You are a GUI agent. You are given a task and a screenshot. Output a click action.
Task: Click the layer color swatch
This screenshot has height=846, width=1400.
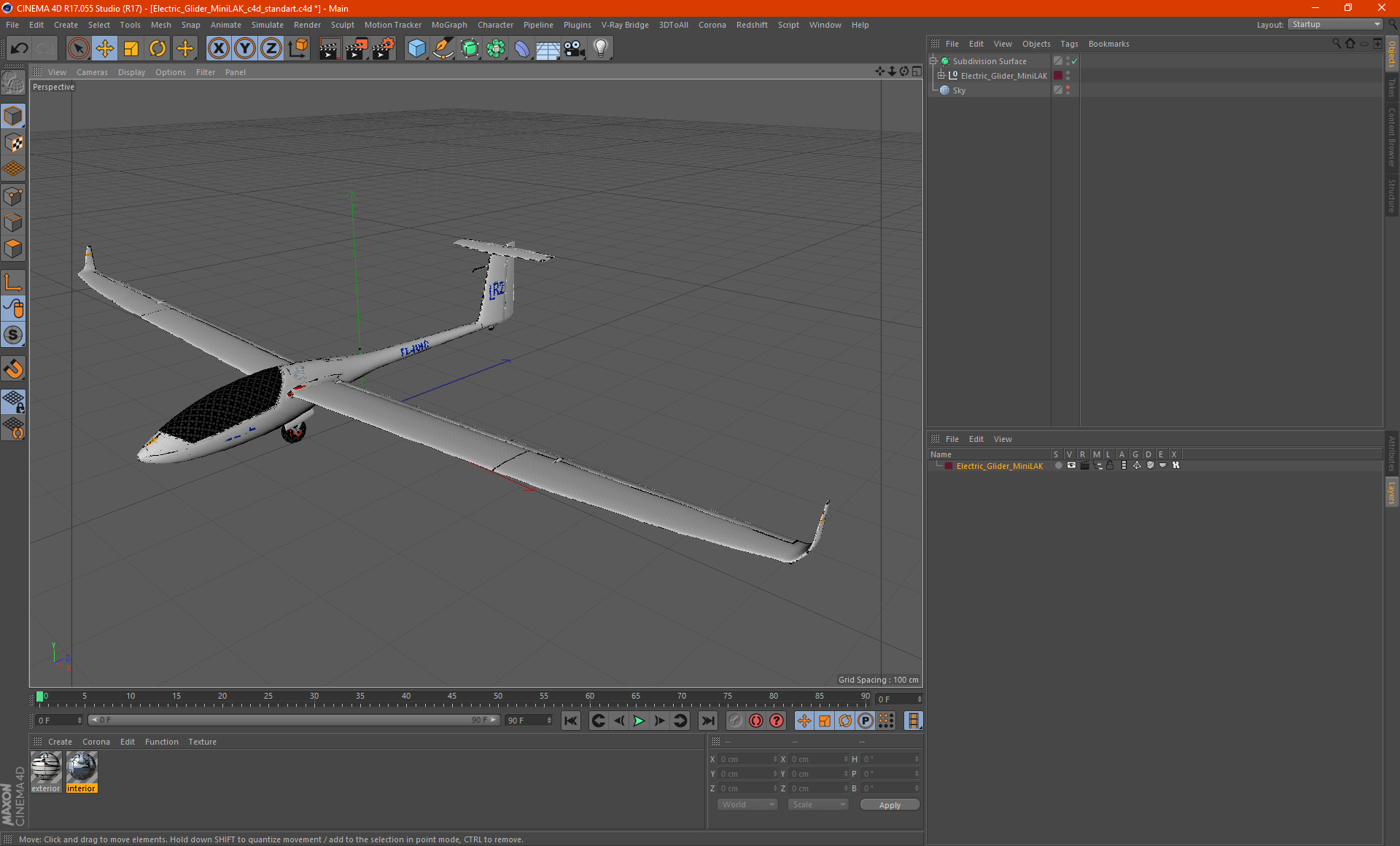click(948, 465)
